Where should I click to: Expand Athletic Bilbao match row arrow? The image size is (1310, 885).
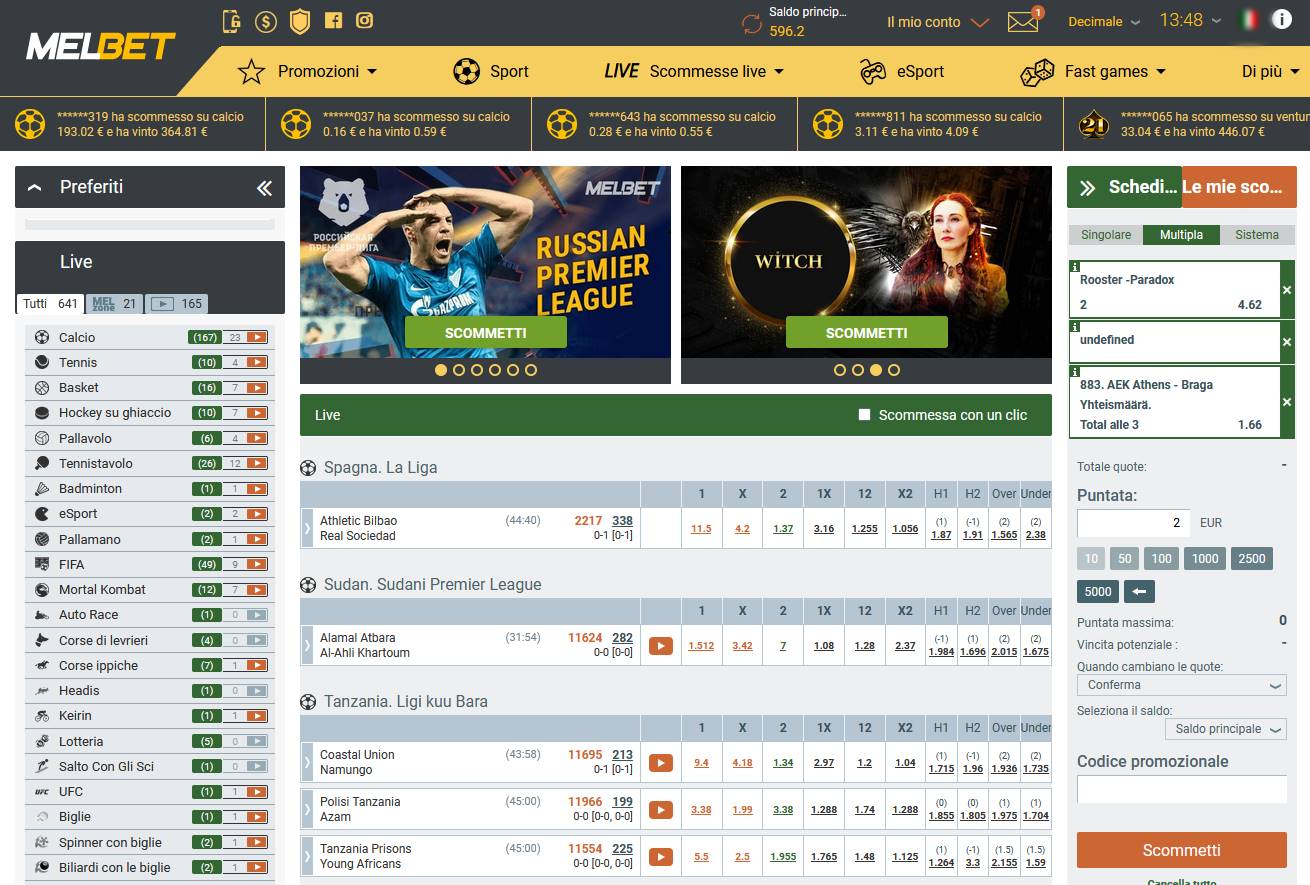coord(307,528)
